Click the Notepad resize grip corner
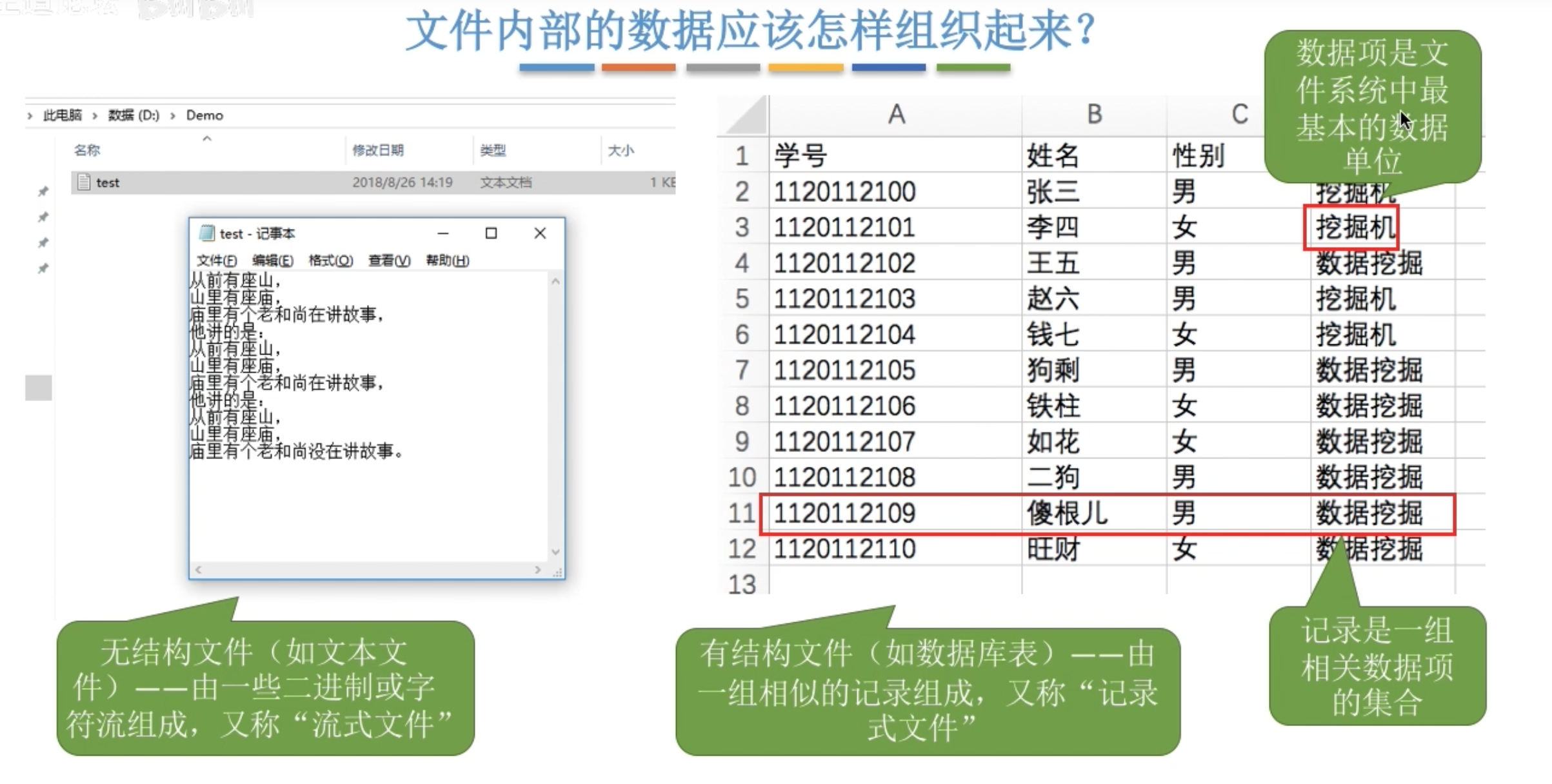The width and height of the screenshot is (1552, 784). pyautogui.click(x=557, y=571)
